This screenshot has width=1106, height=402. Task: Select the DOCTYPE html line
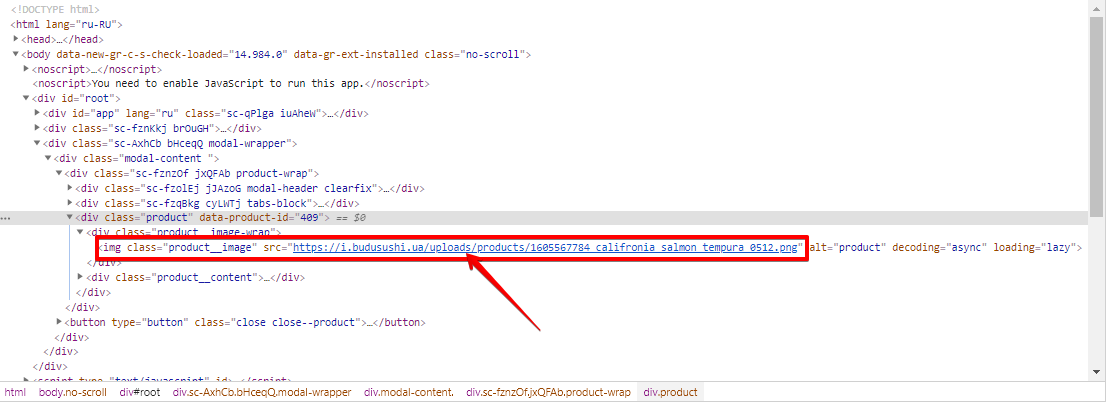click(x=55, y=9)
